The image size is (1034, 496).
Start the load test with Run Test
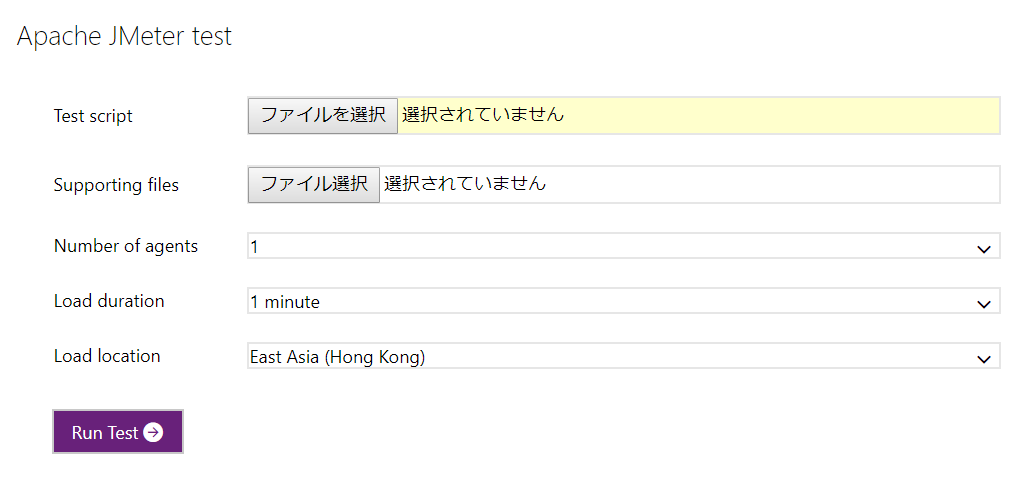point(117,432)
